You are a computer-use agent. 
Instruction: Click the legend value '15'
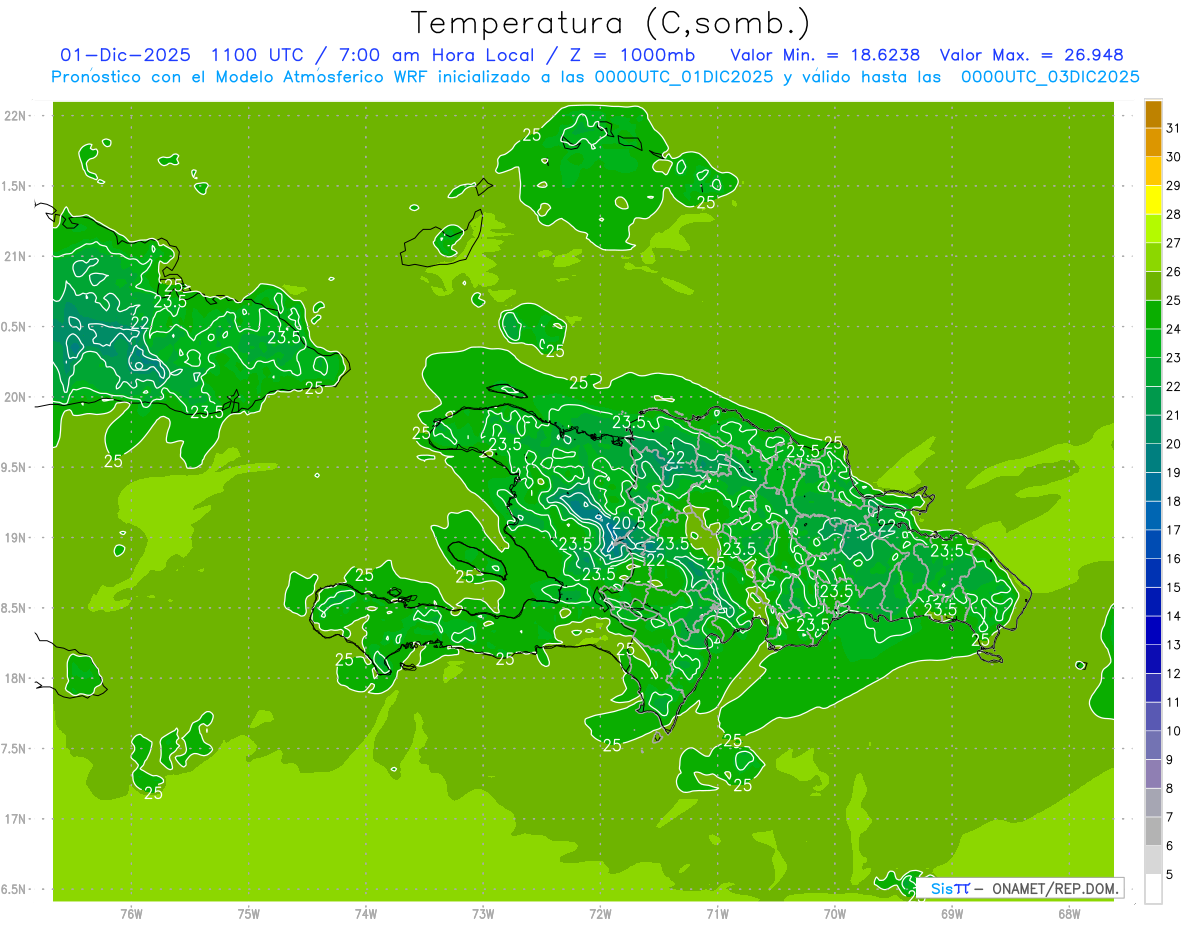1174,587
